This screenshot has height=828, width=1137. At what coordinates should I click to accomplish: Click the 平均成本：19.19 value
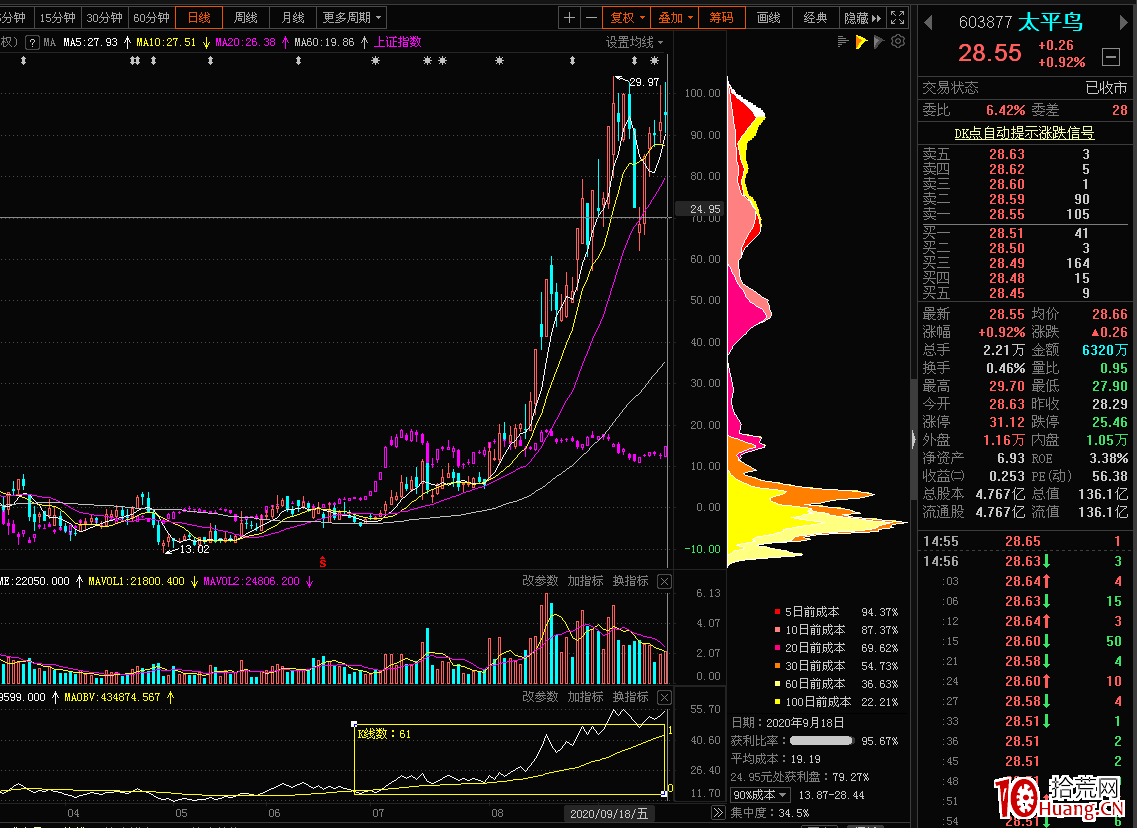pos(776,759)
